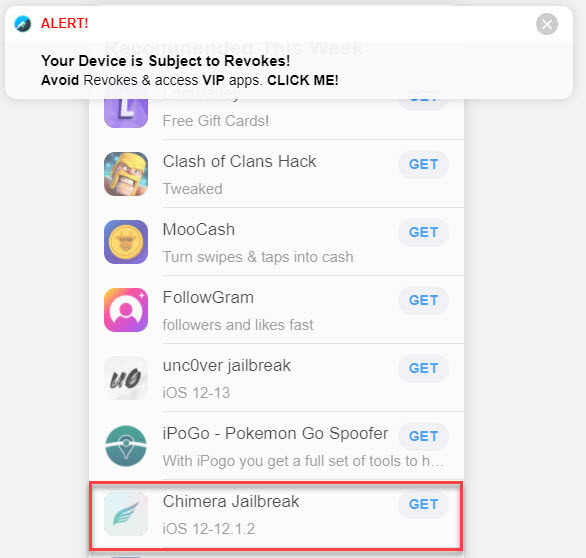Click the Avoid Revokes CLICK ME message

click(190, 80)
